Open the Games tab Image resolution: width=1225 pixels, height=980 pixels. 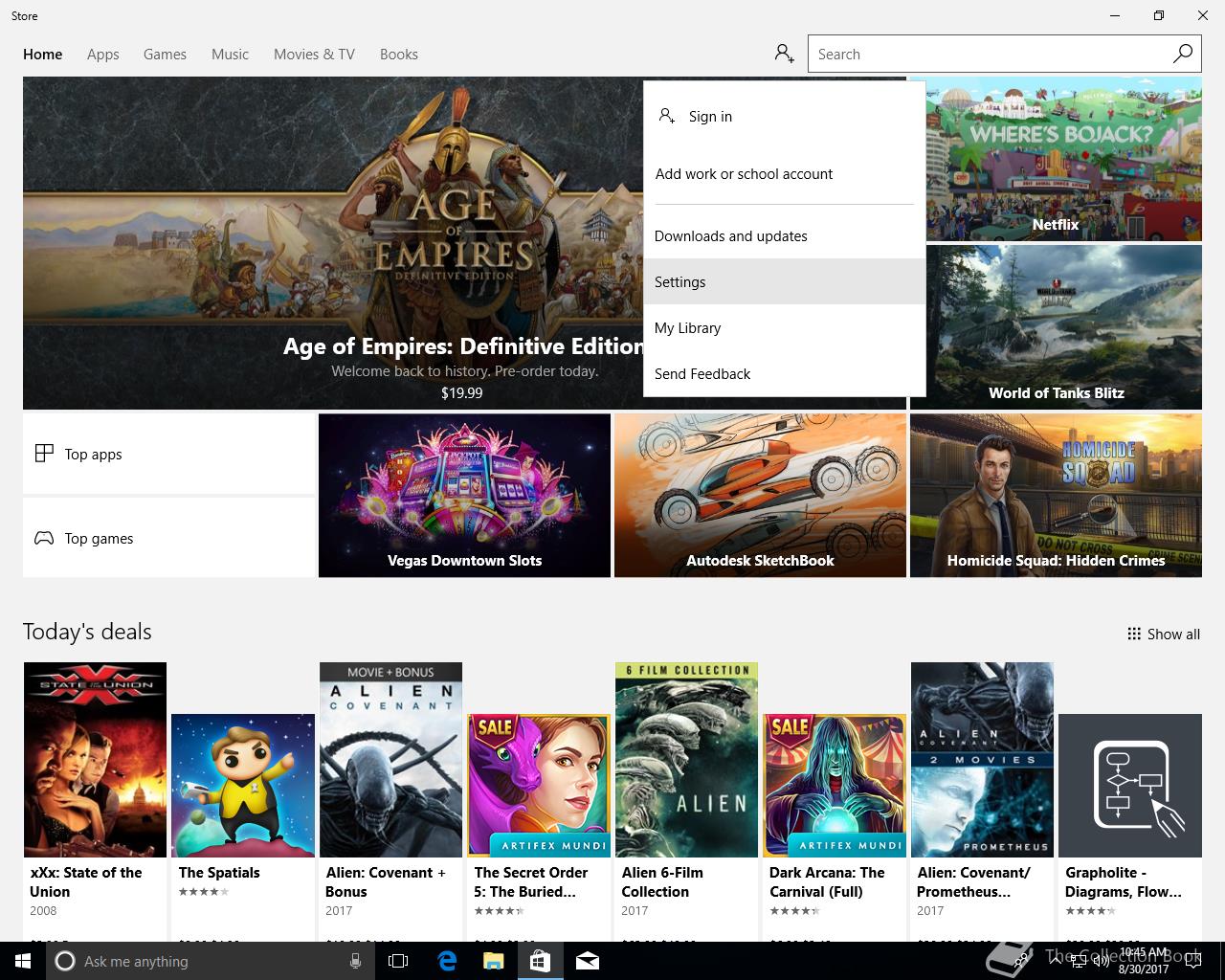tap(165, 54)
